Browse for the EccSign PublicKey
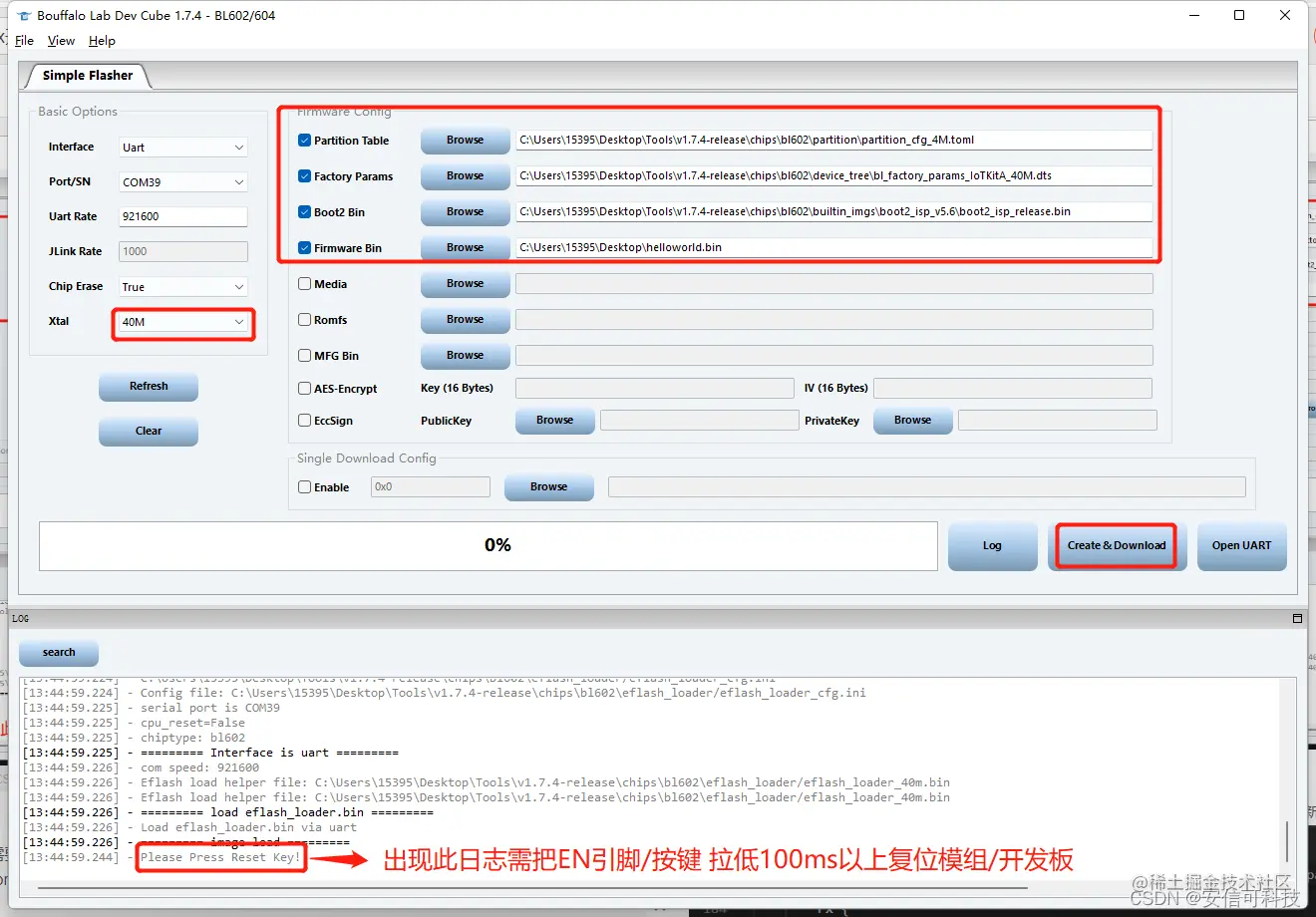The image size is (1316, 917). coord(554,421)
